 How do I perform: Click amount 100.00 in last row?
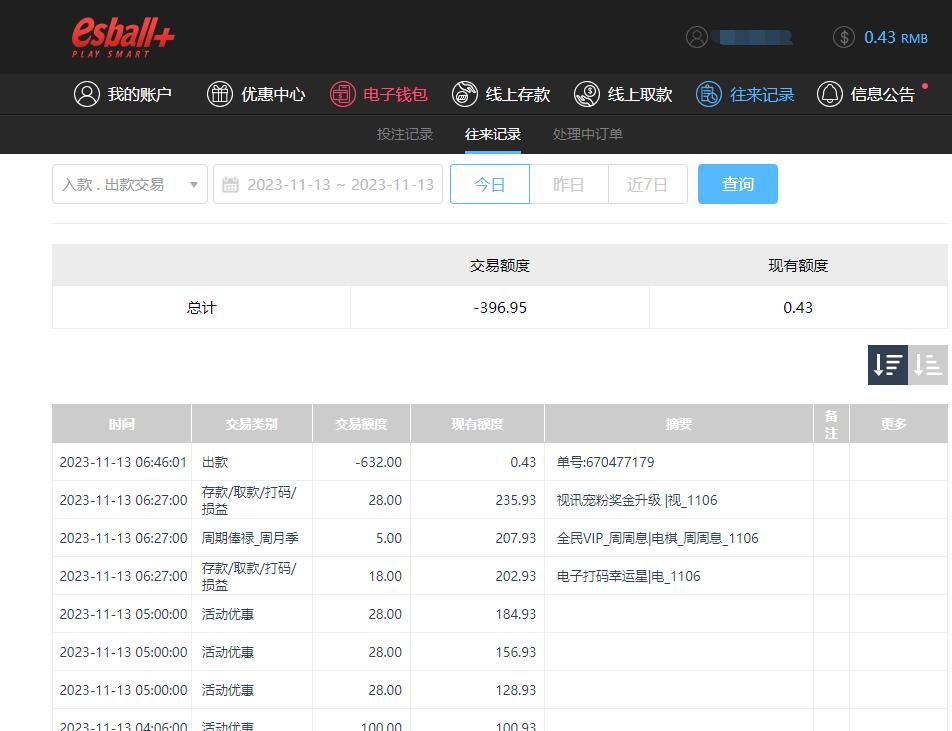(381, 726)
